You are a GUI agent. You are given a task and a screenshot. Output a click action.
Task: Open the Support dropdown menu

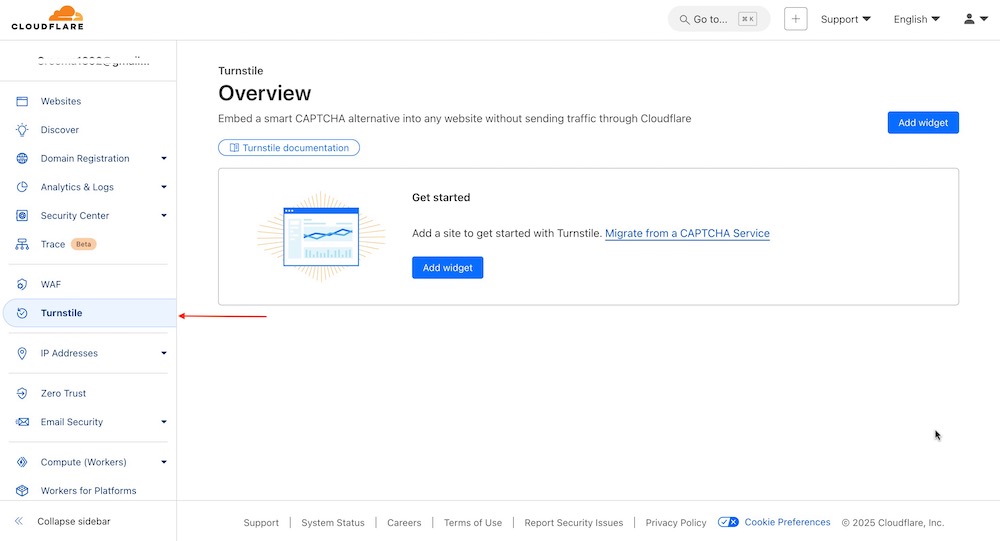coord(845,19)
